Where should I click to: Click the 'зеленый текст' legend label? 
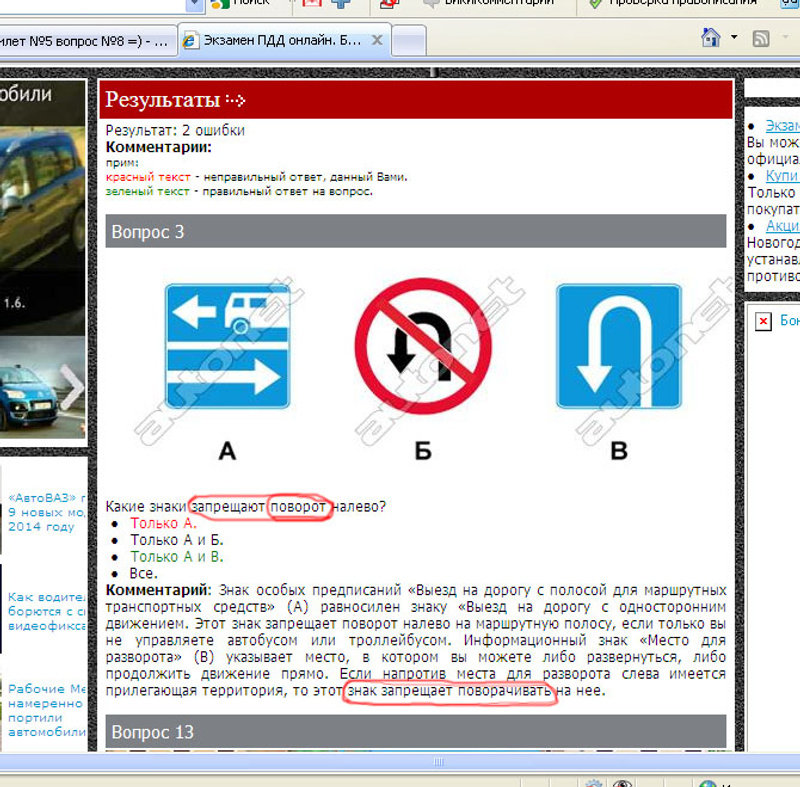tap(147, 192)
